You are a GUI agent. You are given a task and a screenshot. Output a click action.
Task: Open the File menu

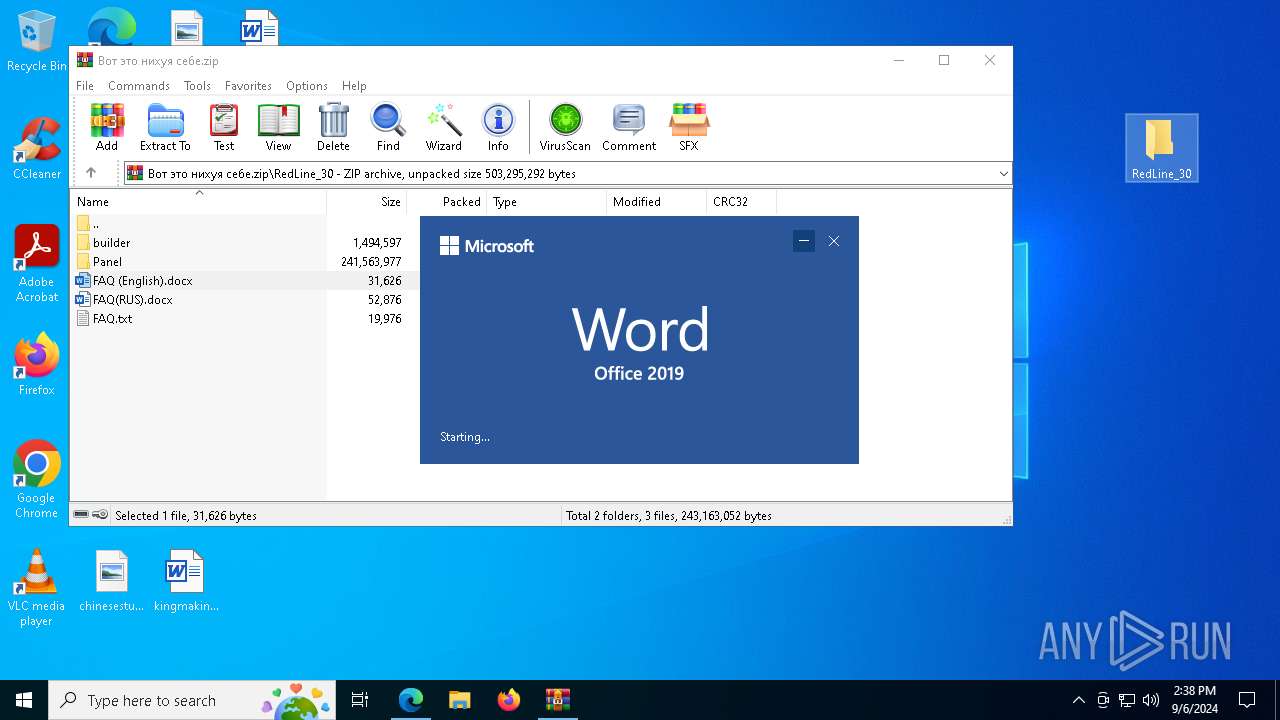click(x=85, y=86)
